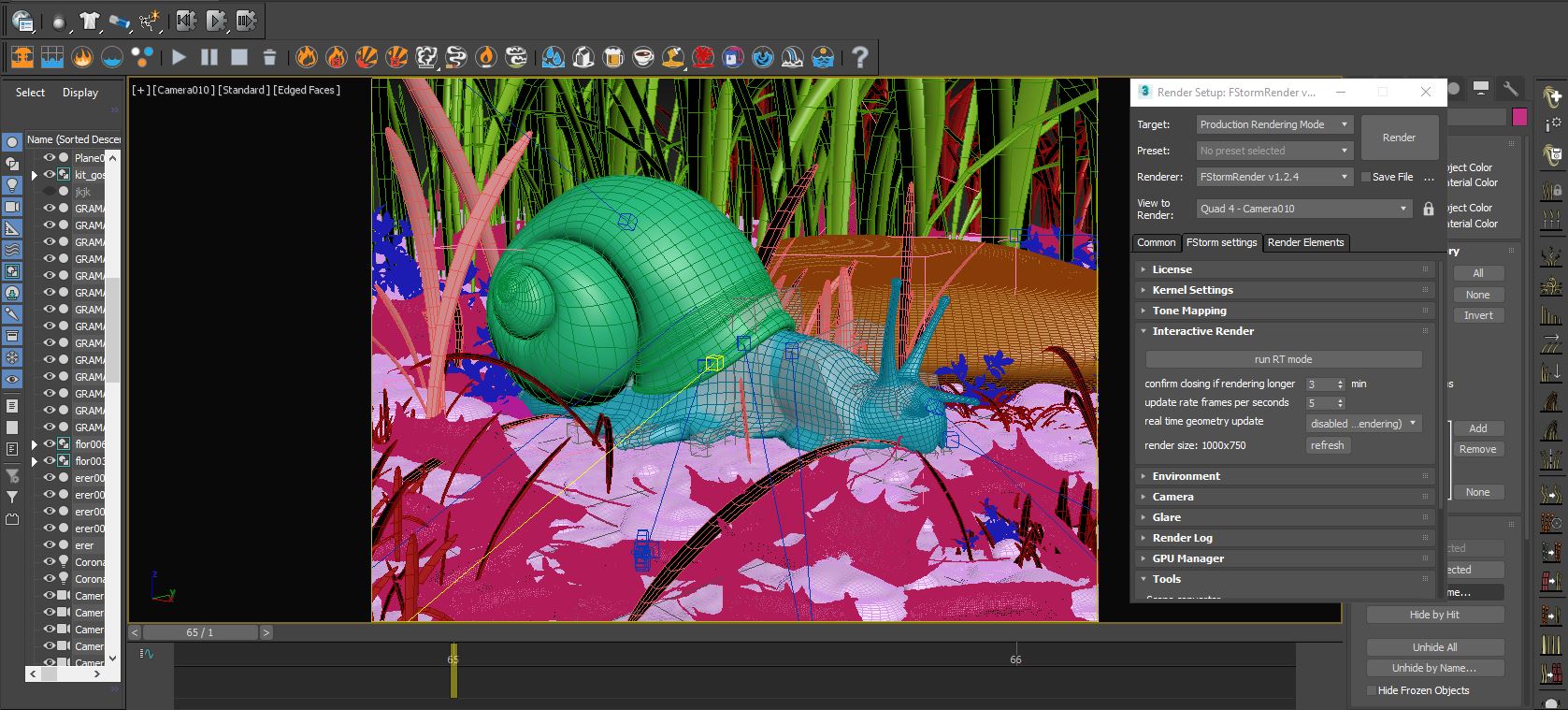Click the coffee cup preset icon
Screen dimensions: 1568x710
[643, 57]
